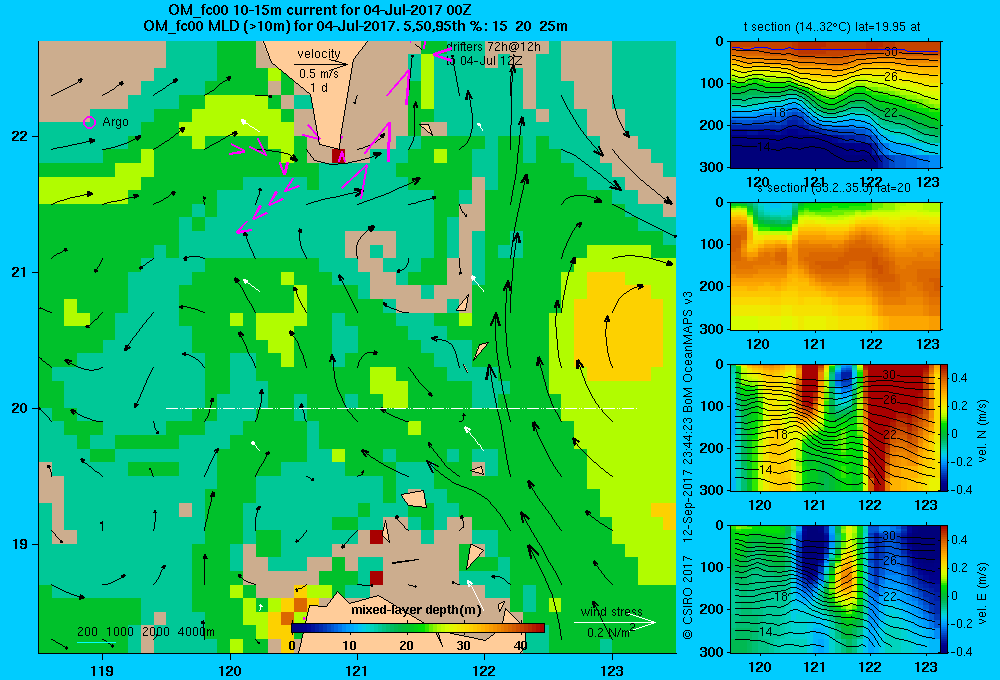Click the '1 d' text under velocity scale
The height and width of the screenshot is (680, 1000).
coord(320,87)
